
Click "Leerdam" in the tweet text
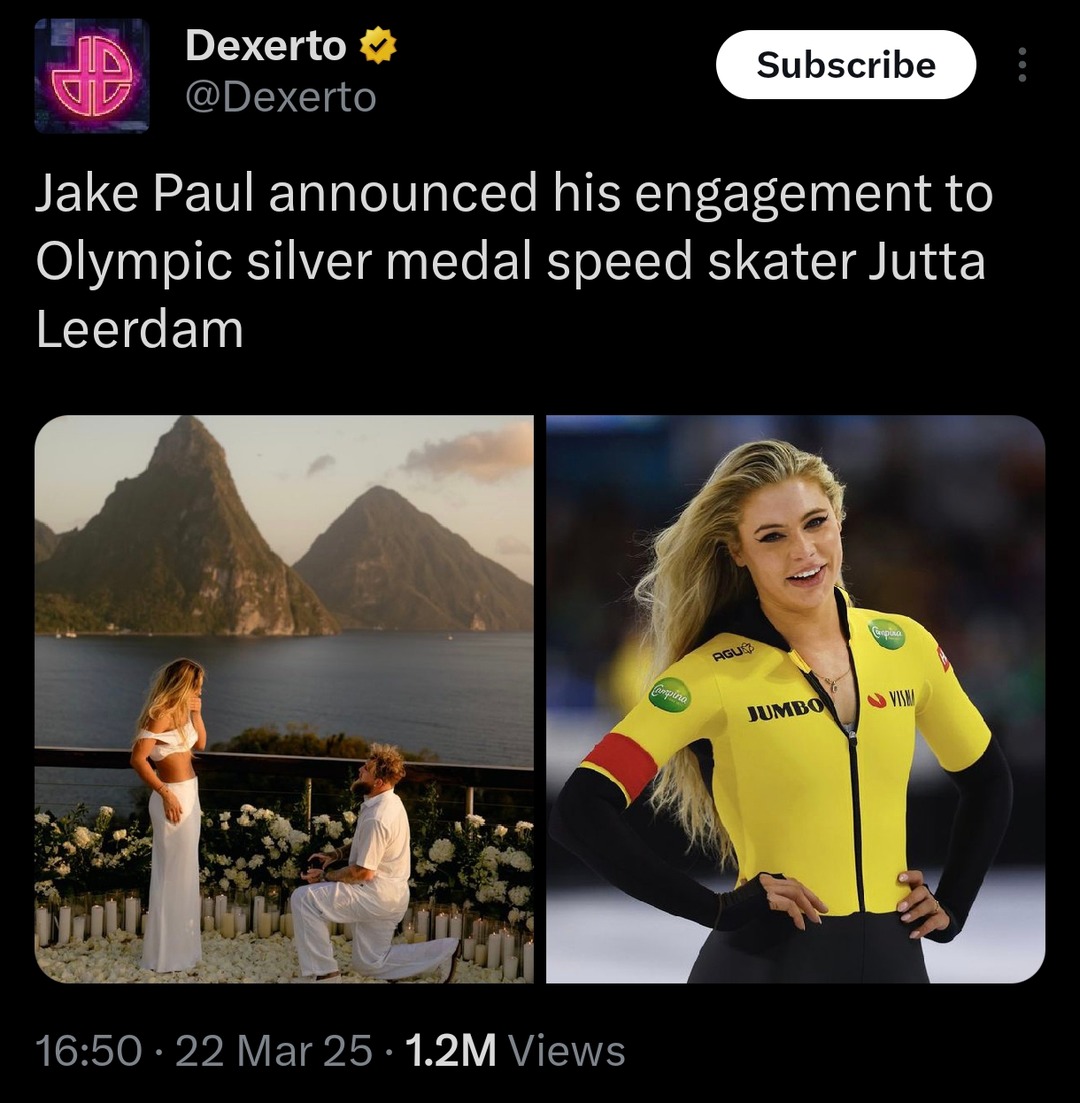[140, 330]
